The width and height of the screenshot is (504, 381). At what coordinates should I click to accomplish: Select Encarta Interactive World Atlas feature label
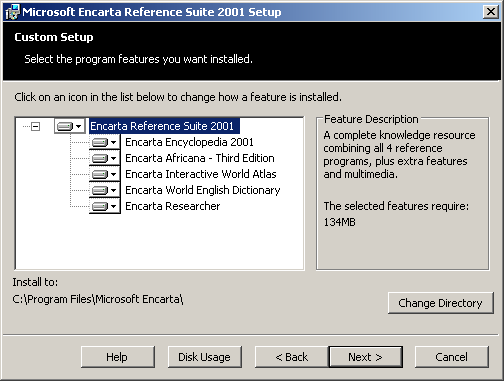[x=201, y=174]
